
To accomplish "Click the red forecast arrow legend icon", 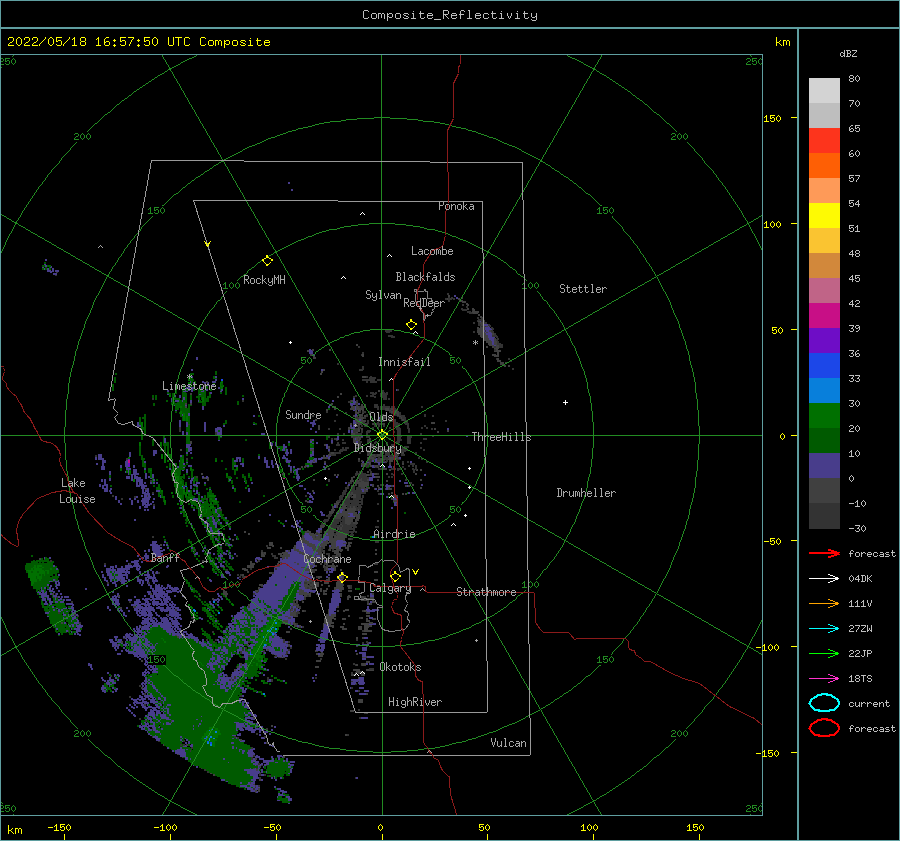I will (824, 553).
